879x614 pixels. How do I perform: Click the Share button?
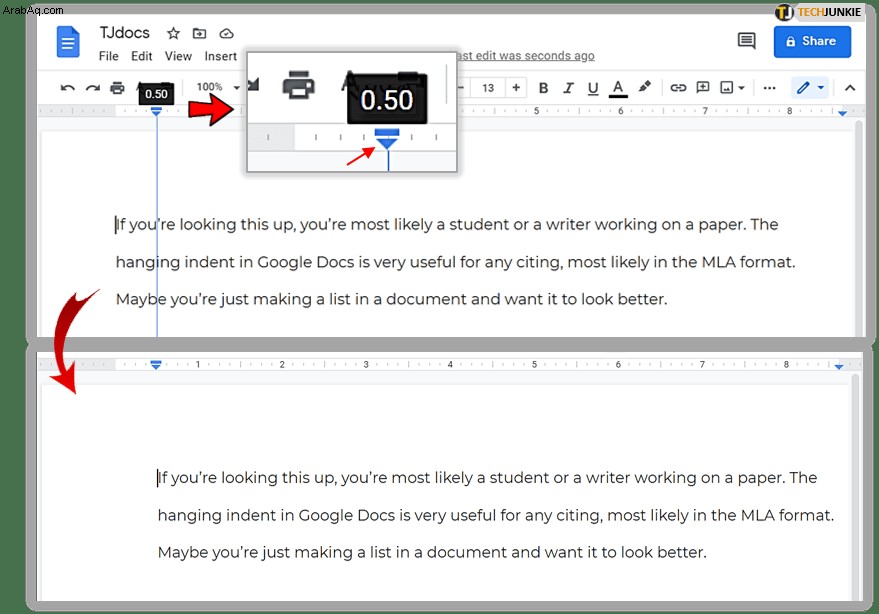tap(812, 41)
